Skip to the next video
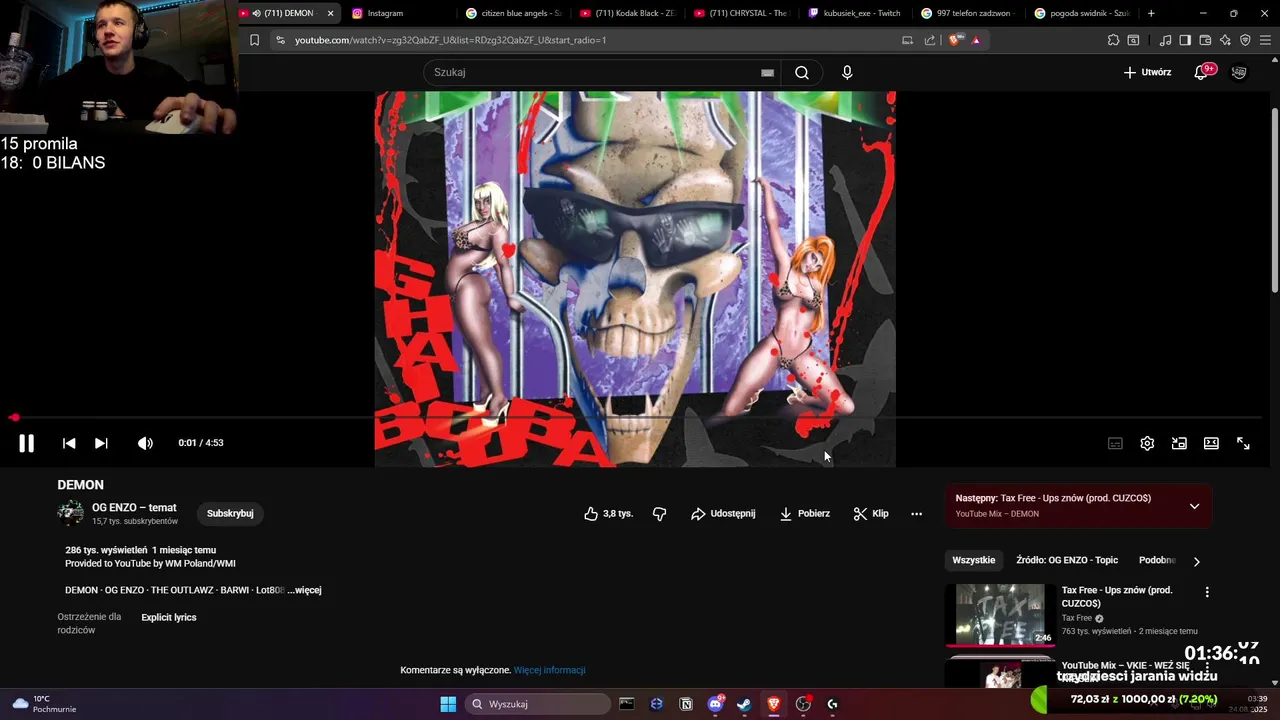Image resolution: width=1280 pixels, height=720 pixels. (101, 443)
